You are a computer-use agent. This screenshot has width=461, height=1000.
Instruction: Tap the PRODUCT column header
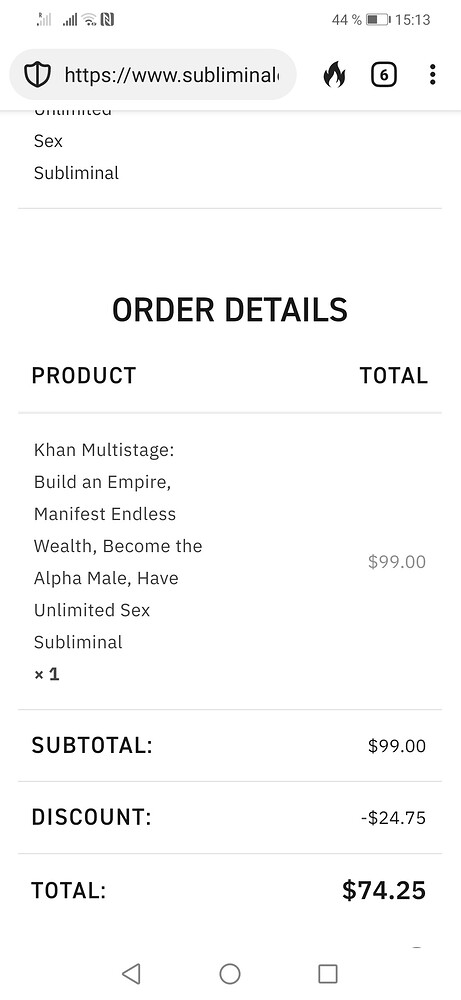pos(84,375)
